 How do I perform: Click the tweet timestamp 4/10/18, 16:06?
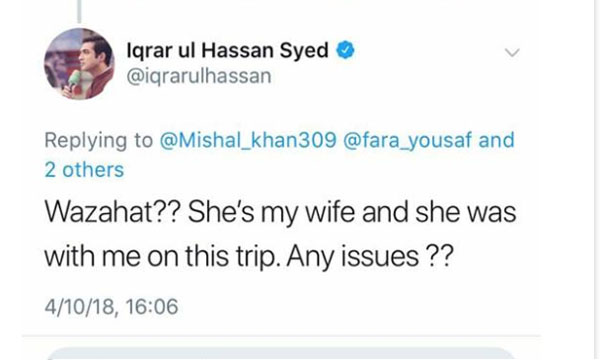tap(111, 306)
